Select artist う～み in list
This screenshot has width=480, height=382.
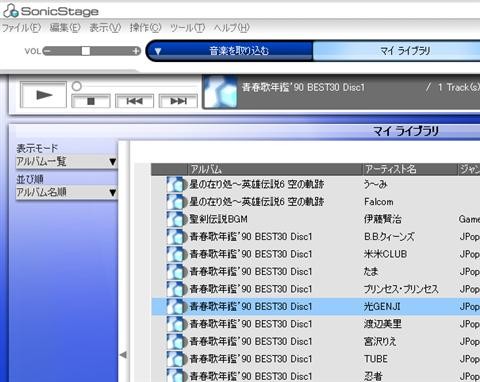click(375, 184)
